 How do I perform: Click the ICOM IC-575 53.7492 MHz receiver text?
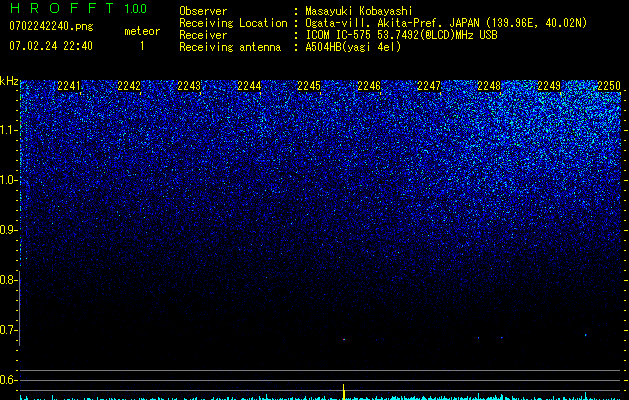pos(401,35)
